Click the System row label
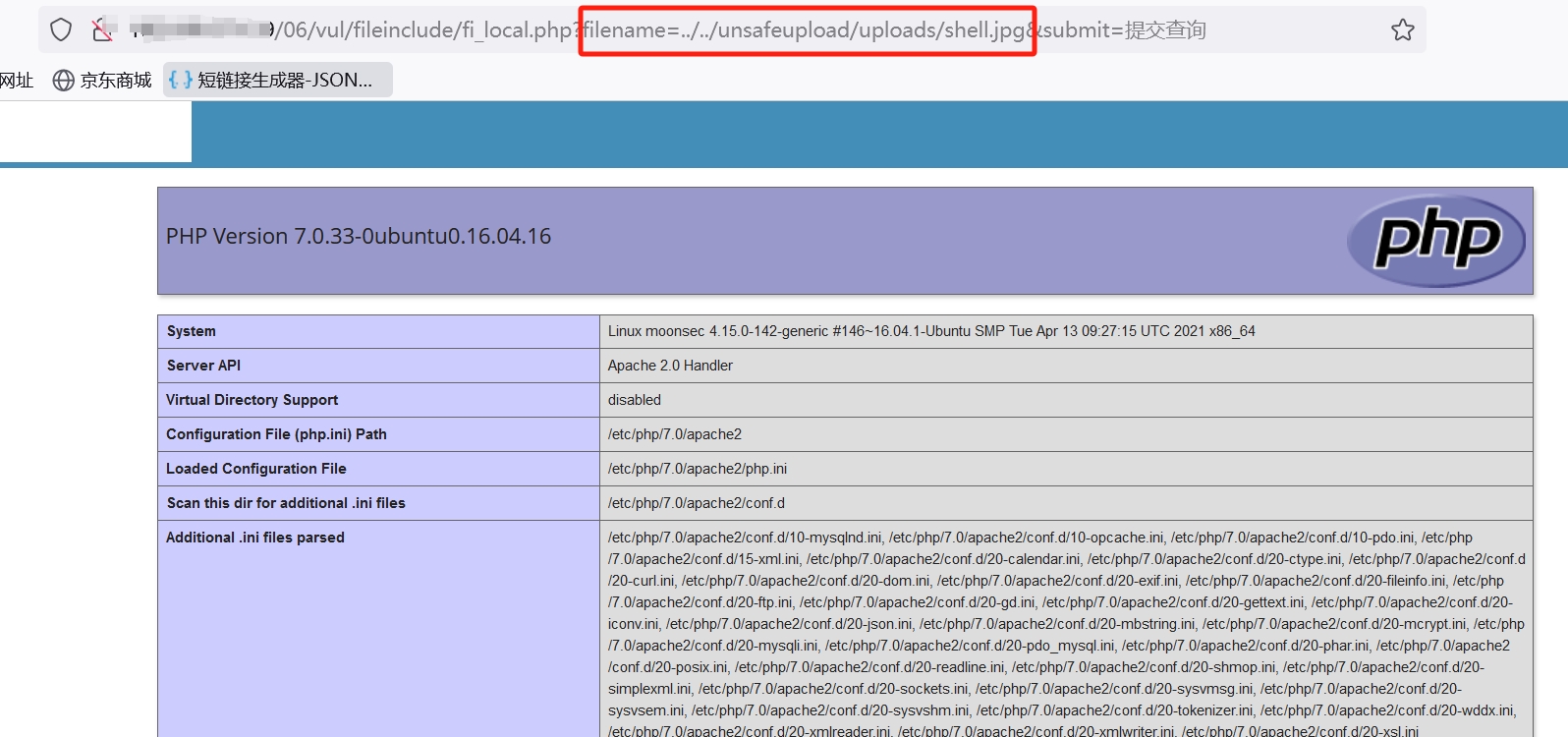The width and height of the screenshot is (1568, 737). (x=192, y=331)
